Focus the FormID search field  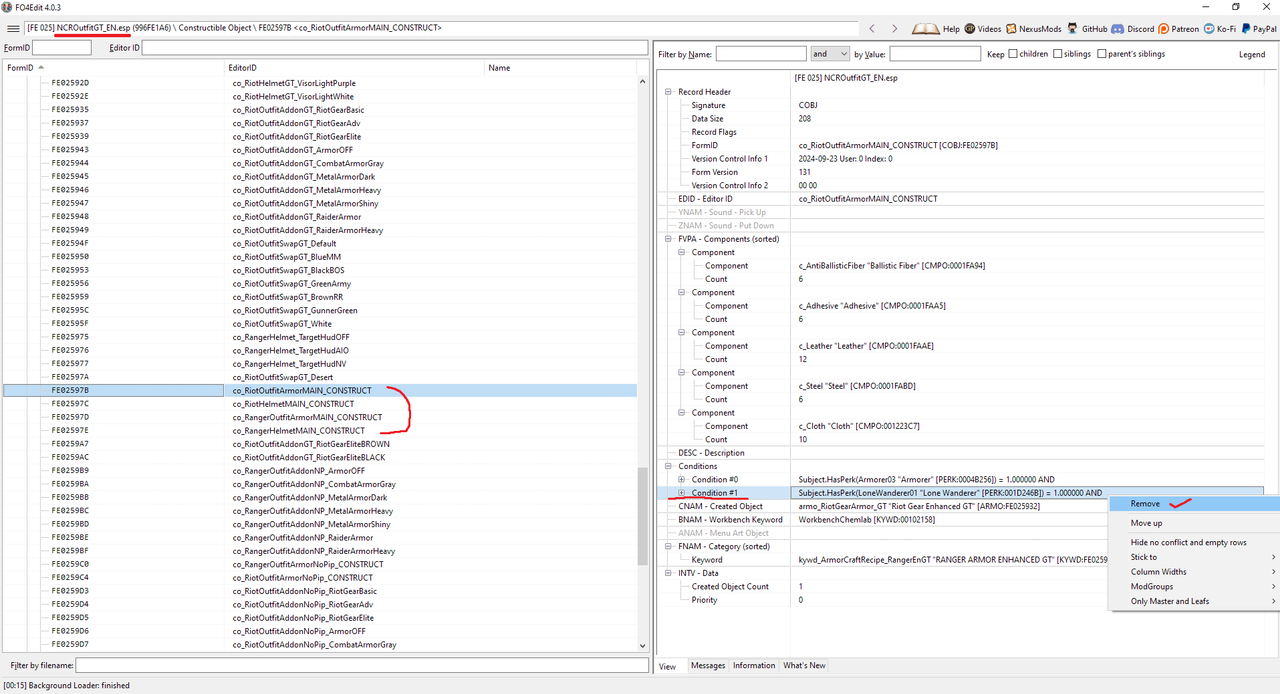(62, 47)
